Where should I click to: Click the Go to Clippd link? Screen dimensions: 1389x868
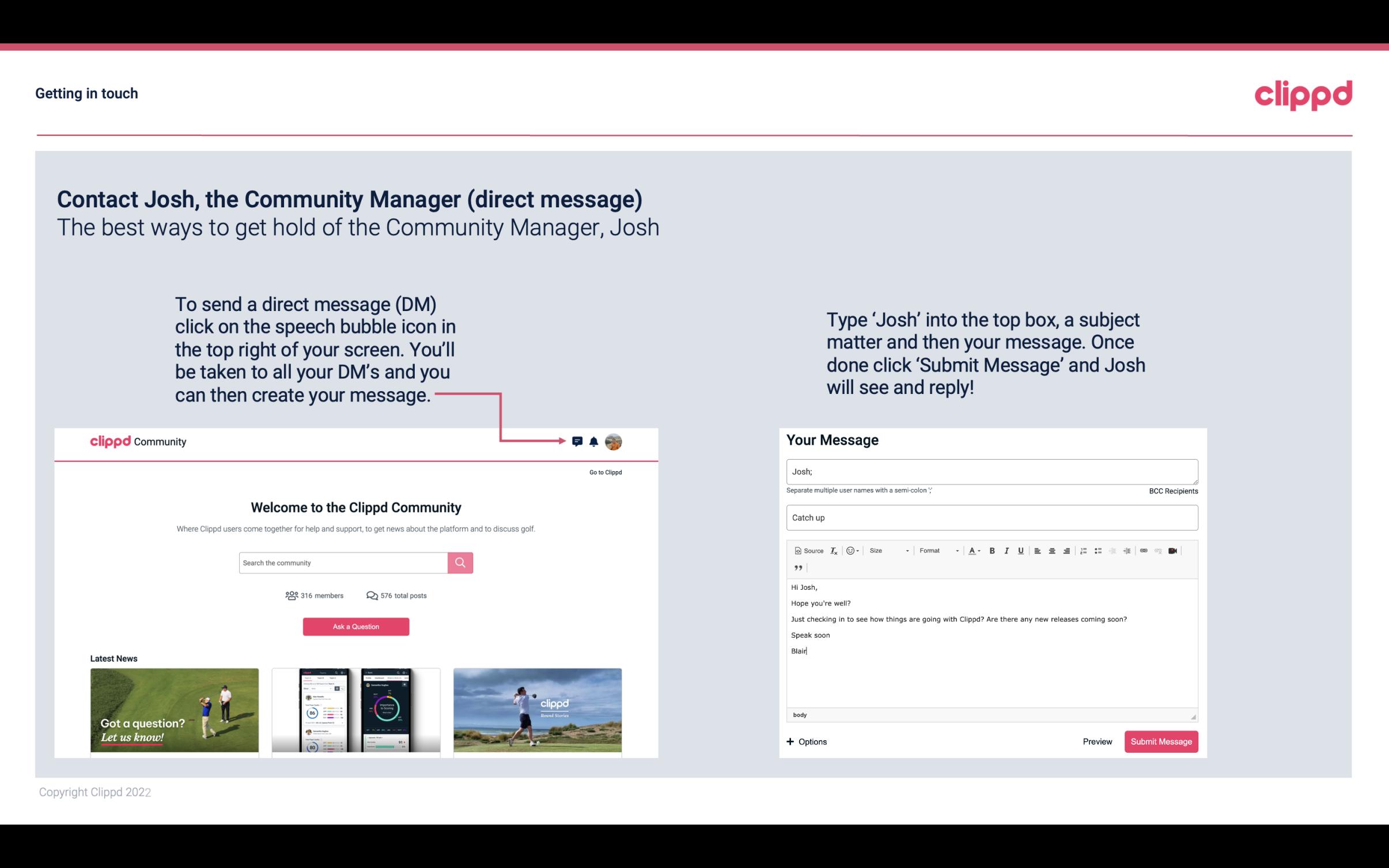click(605, 472)
